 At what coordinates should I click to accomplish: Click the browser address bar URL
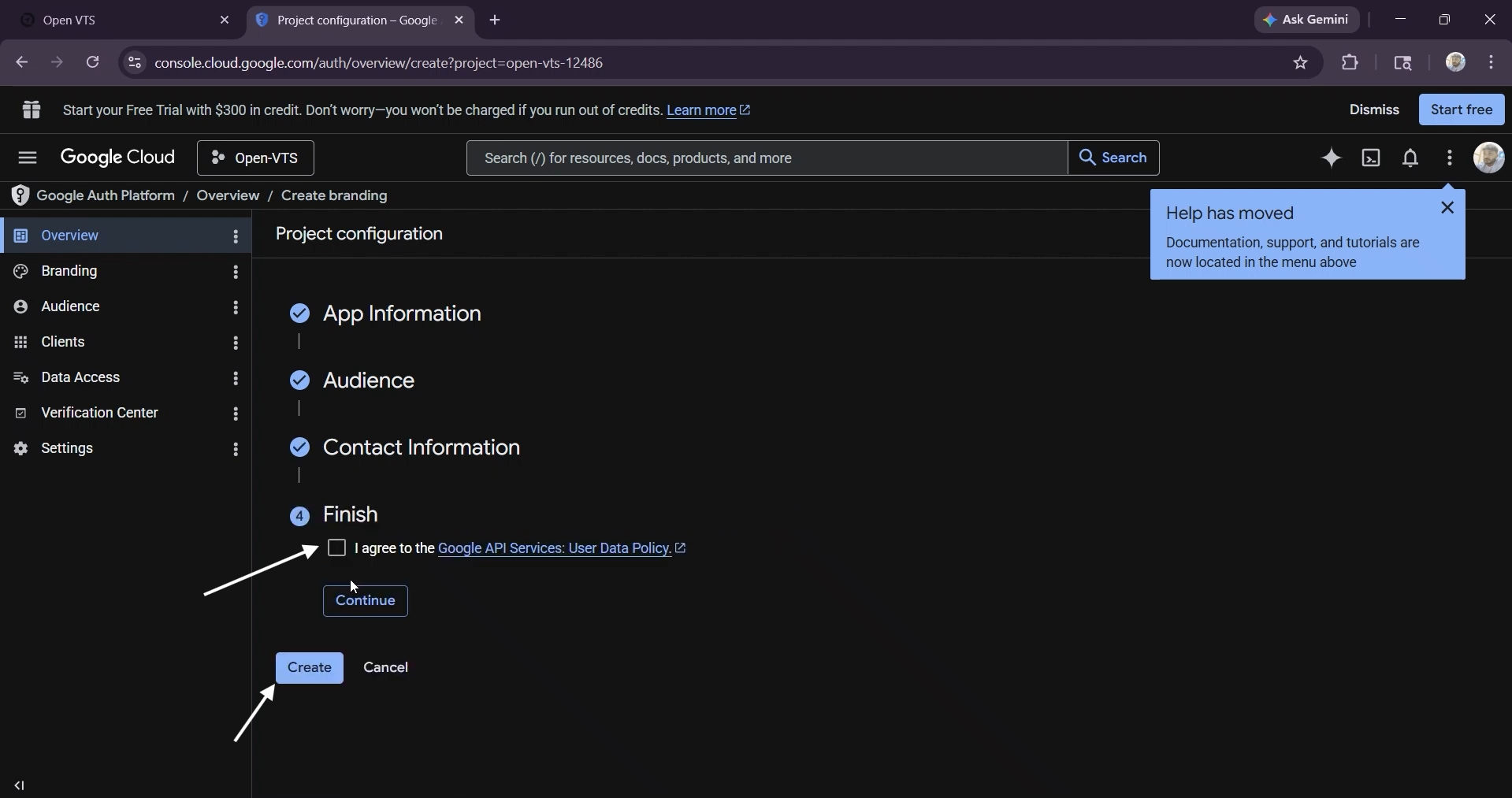(x=379, y=63)
